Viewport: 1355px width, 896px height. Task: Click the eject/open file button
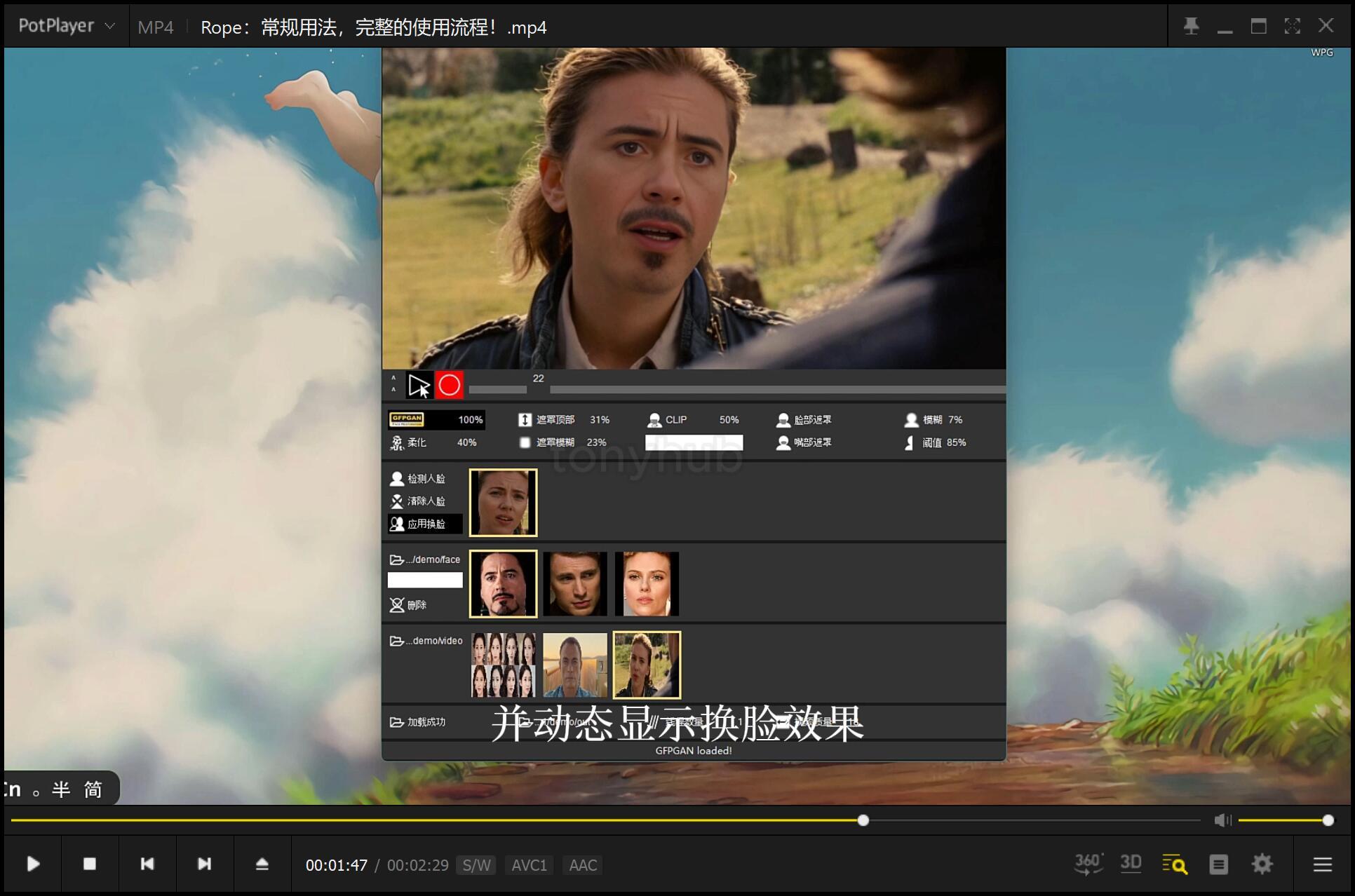pyautogui.click(x=262, y=864)
